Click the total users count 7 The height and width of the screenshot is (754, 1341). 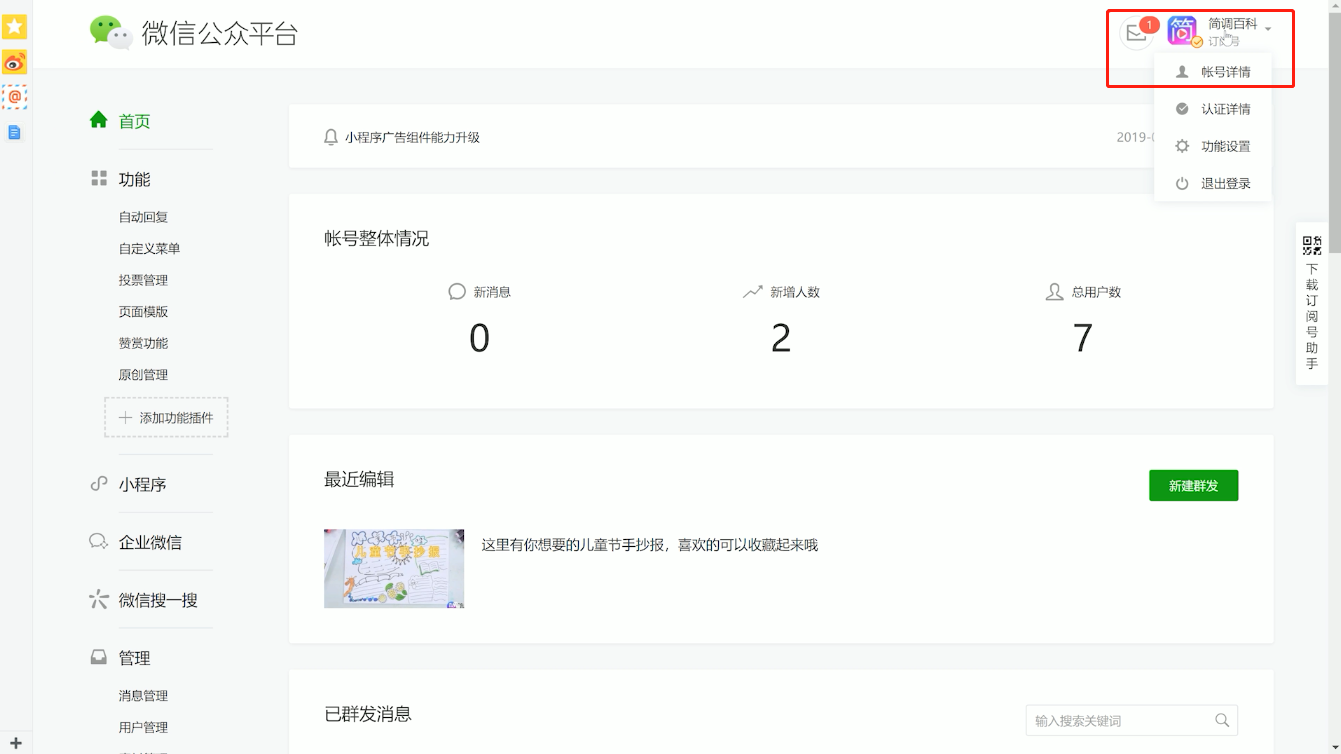click(x=1082, y=339)
